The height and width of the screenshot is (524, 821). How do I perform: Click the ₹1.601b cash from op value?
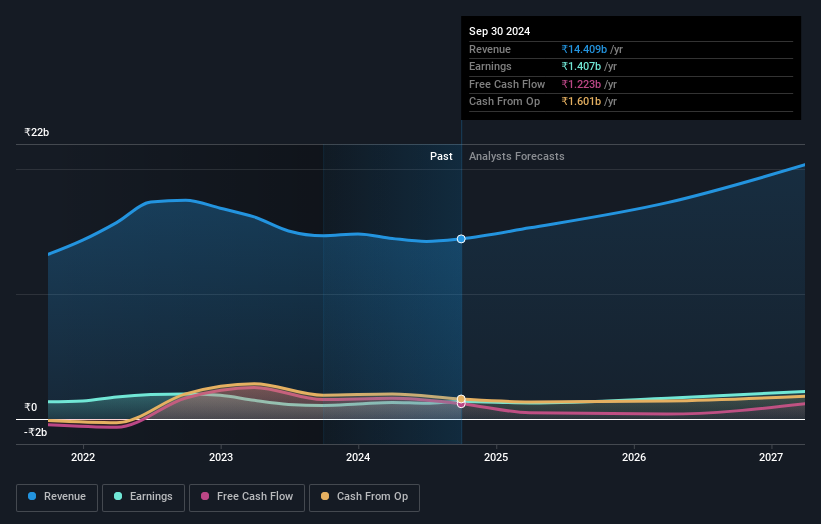(x=581, y=102)
